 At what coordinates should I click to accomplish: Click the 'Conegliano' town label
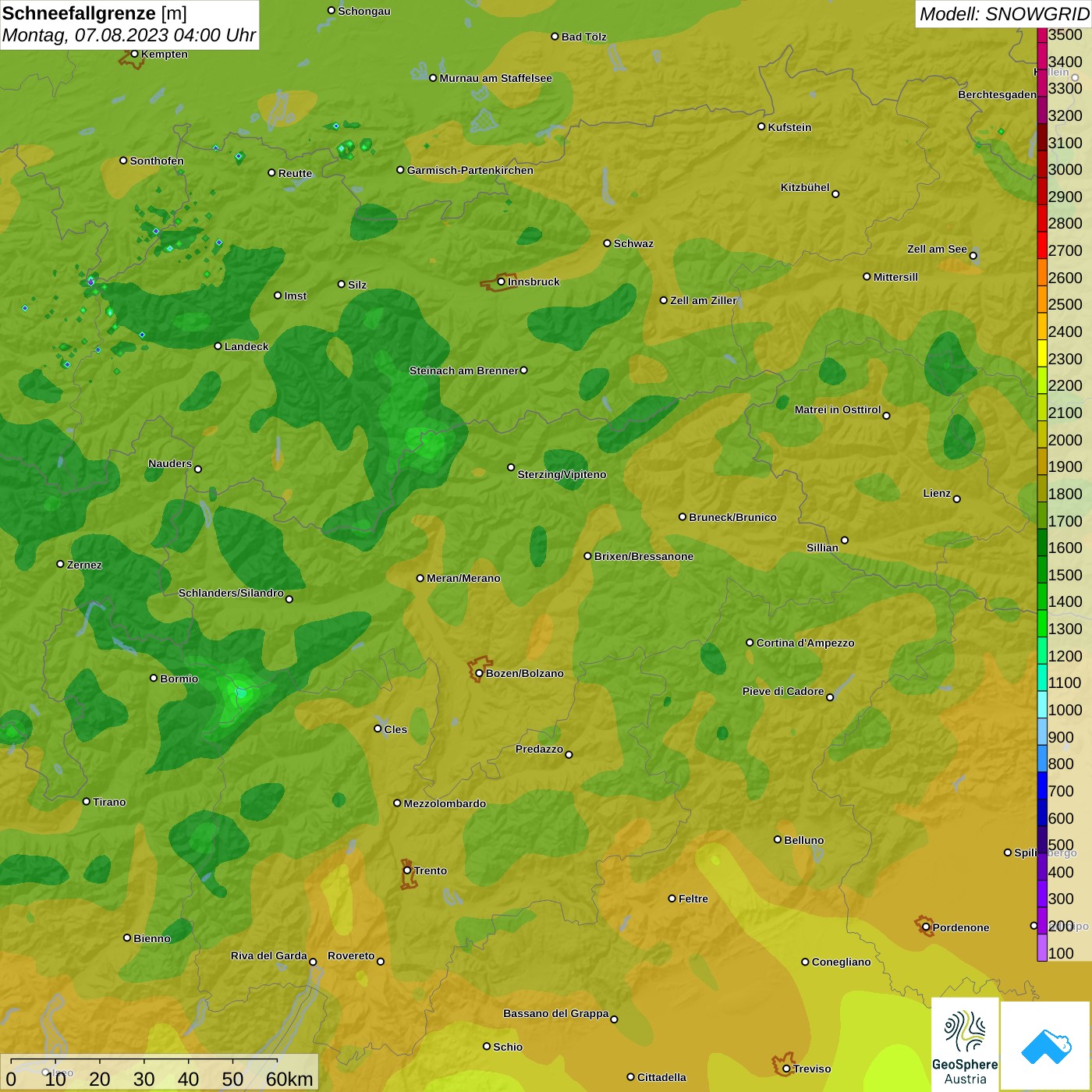841,962
